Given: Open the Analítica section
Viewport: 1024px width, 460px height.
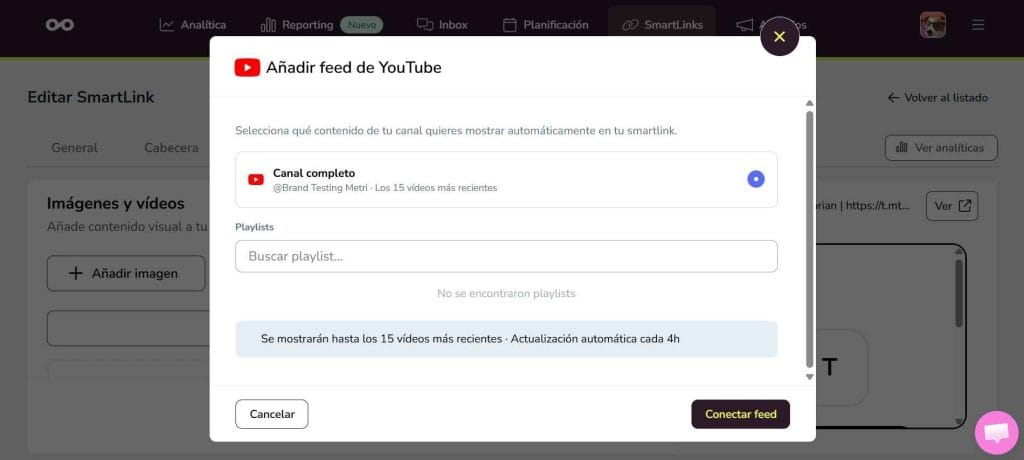Looking at the screenshot, I should click(193, 25).
